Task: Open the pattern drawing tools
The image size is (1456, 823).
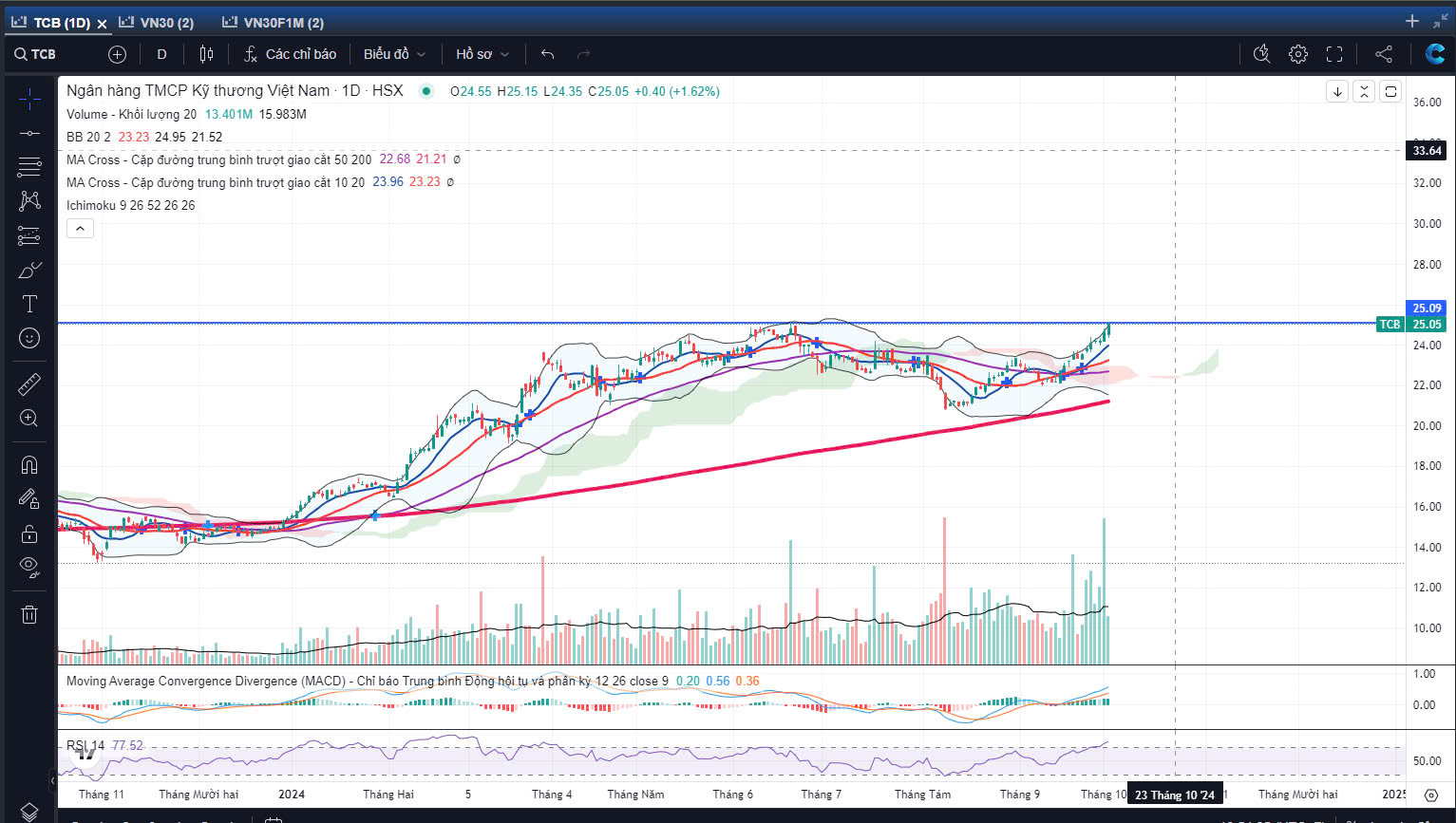Action: (29, 201)
